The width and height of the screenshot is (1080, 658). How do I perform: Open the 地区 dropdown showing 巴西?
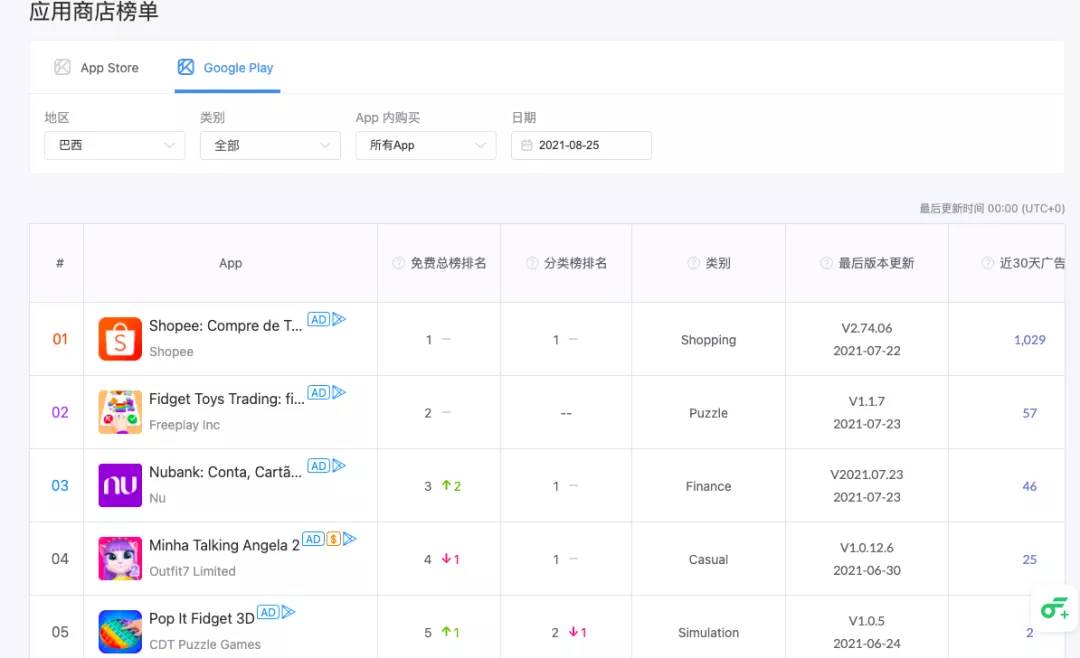[x=114, y=145]
